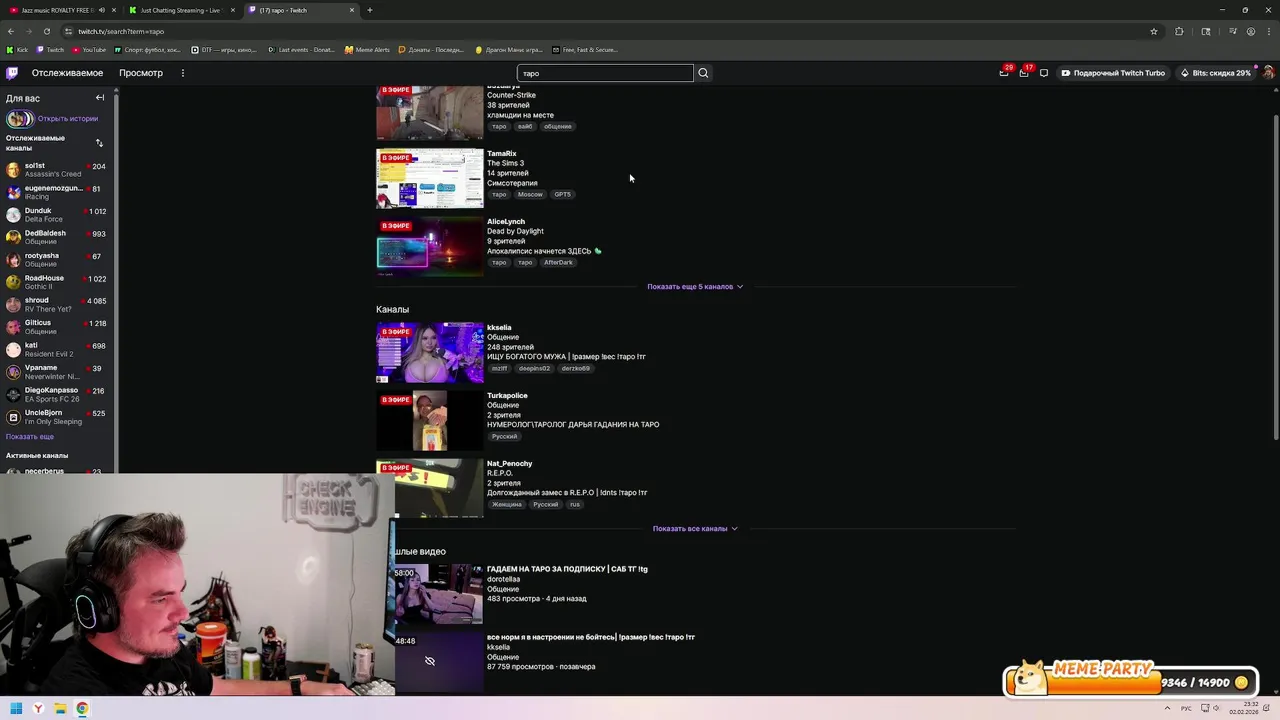The width and height of the screenshot is (1280, 720).
Task: Click the address bar URL
Action: click(x=121, y=31)
